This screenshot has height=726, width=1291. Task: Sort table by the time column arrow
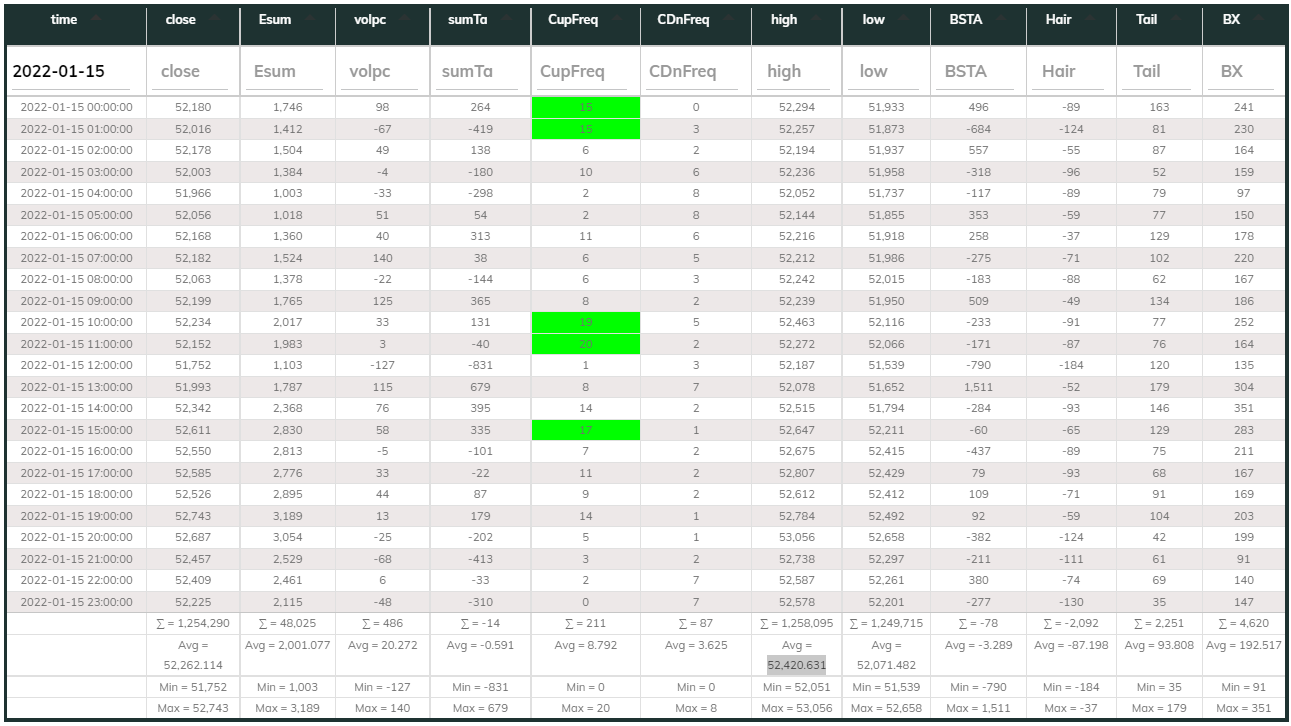[94, 20]
